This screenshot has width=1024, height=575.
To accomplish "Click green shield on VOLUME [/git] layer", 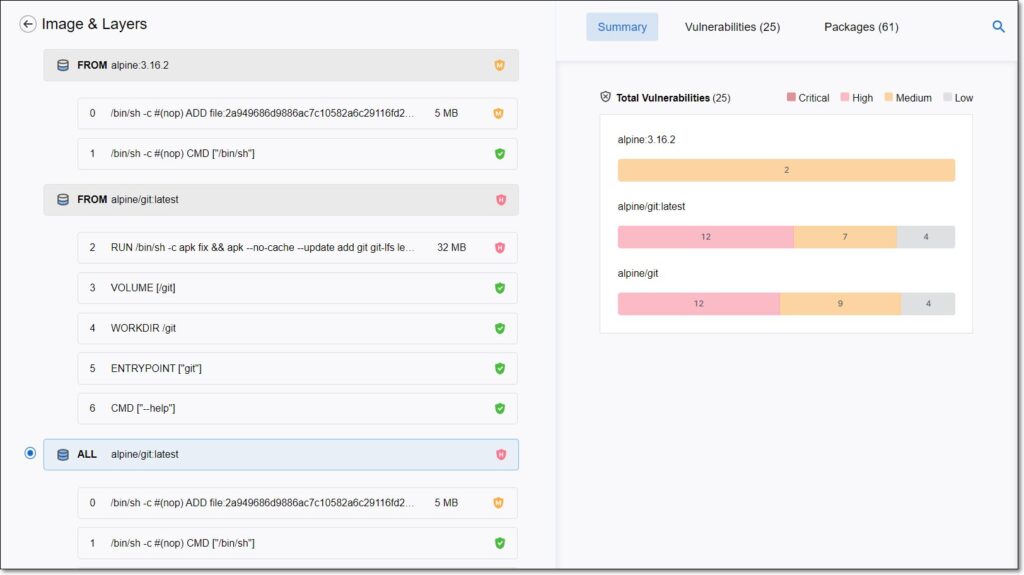I will (500, 288).
